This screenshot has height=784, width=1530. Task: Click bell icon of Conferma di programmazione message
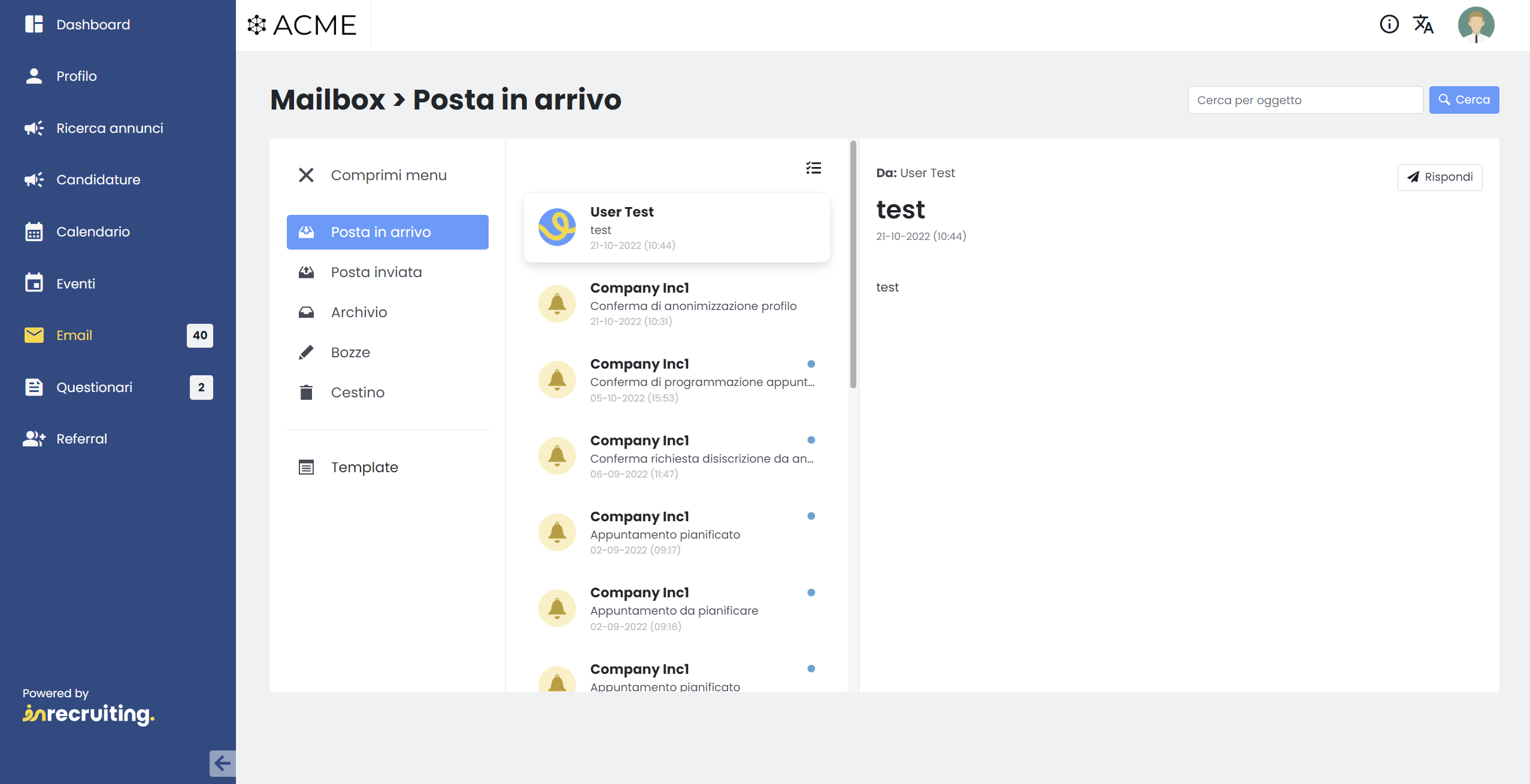click(557, 379)
